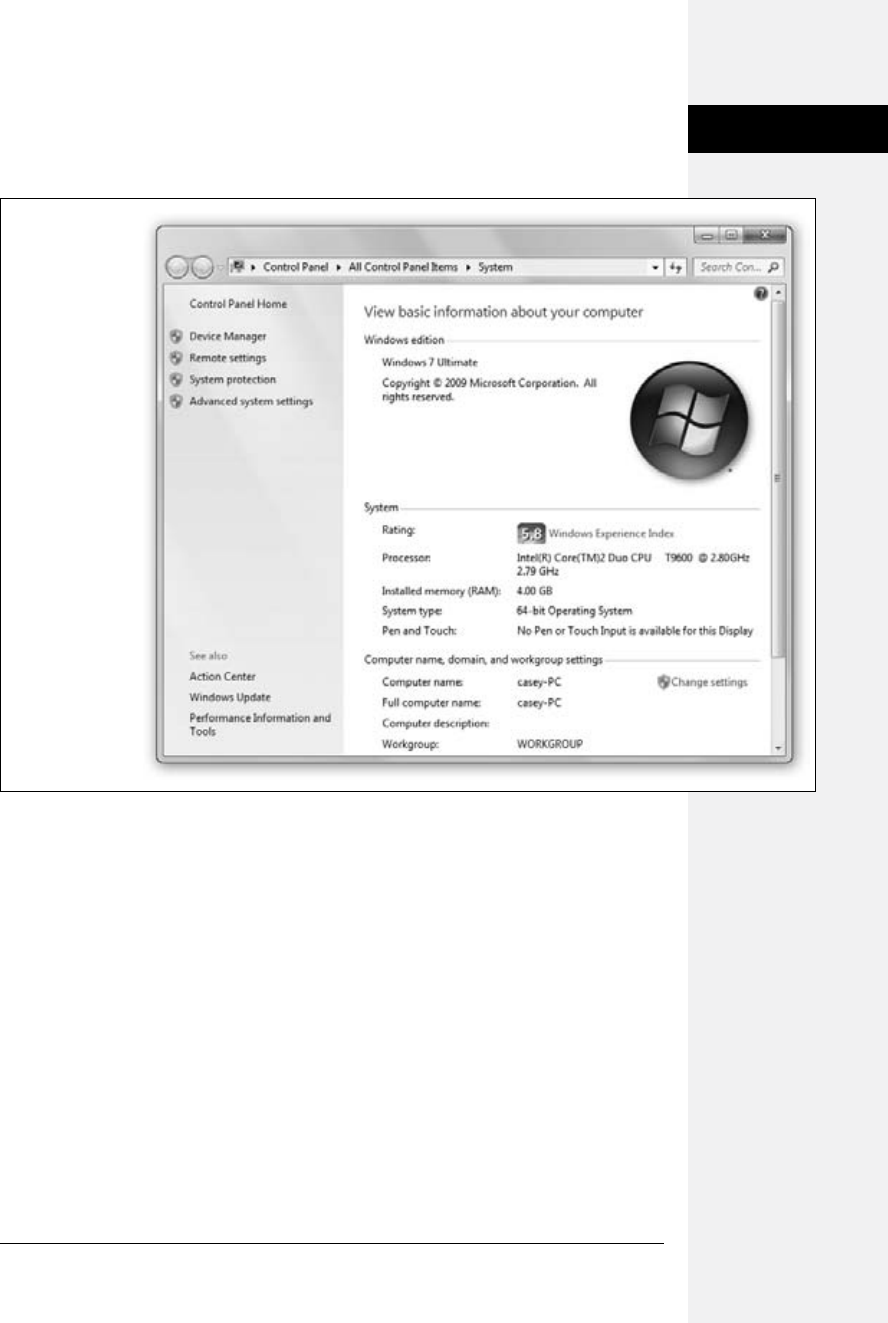The width and height of the screenshot is (888, 1323).
Task: Click the refresh button in address bar
Action: pyautogui.click(x=677, y=268)
